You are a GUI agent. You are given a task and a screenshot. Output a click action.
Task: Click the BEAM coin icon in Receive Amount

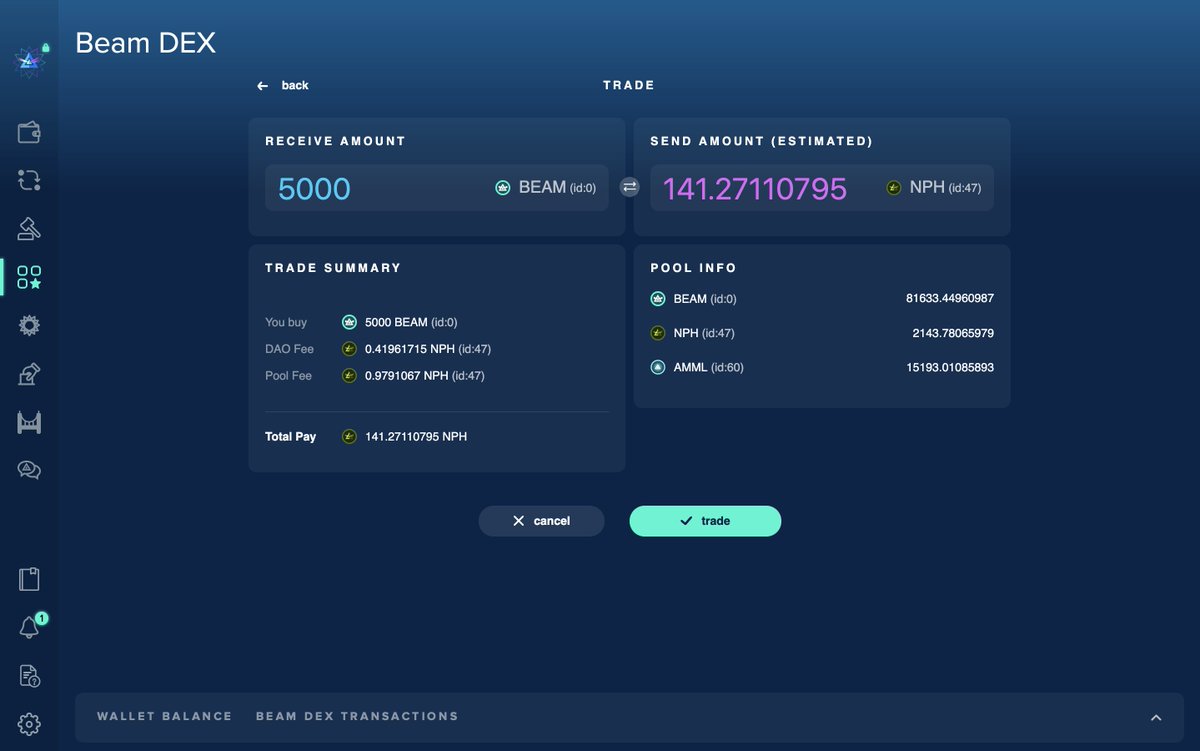(x=503, y=187)
